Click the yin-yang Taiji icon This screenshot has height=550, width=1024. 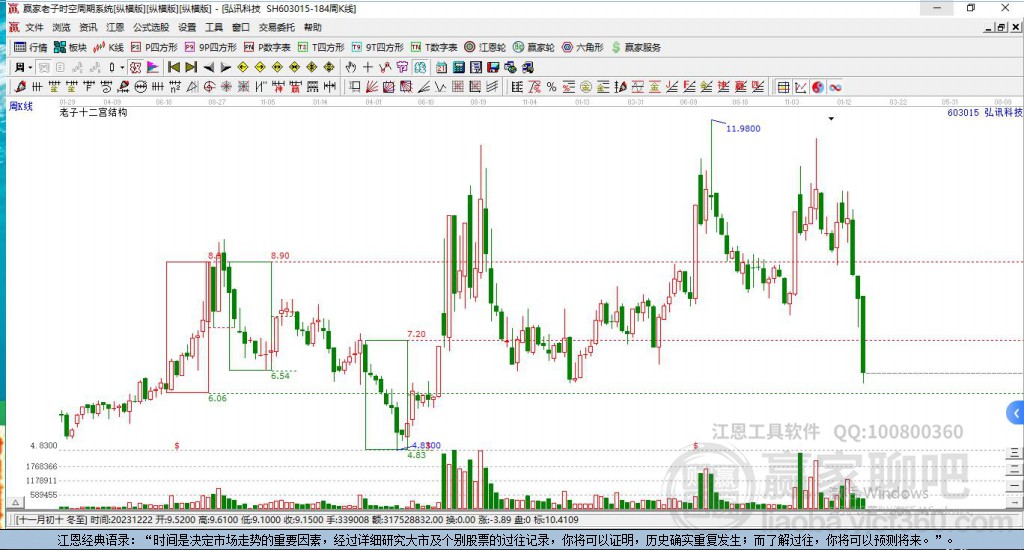tap(816, 87)
